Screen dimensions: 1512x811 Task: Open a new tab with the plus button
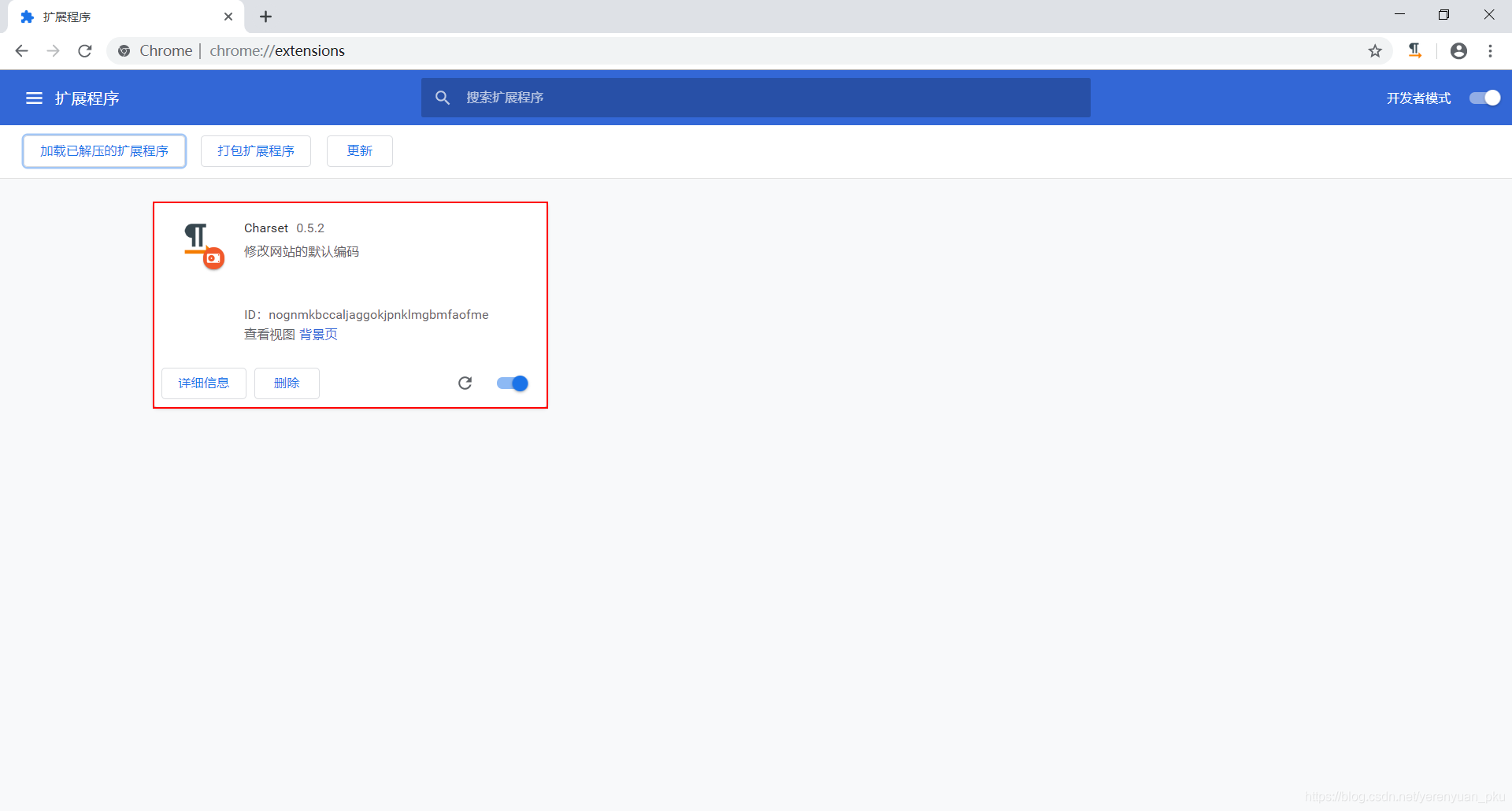pos(266,17)
